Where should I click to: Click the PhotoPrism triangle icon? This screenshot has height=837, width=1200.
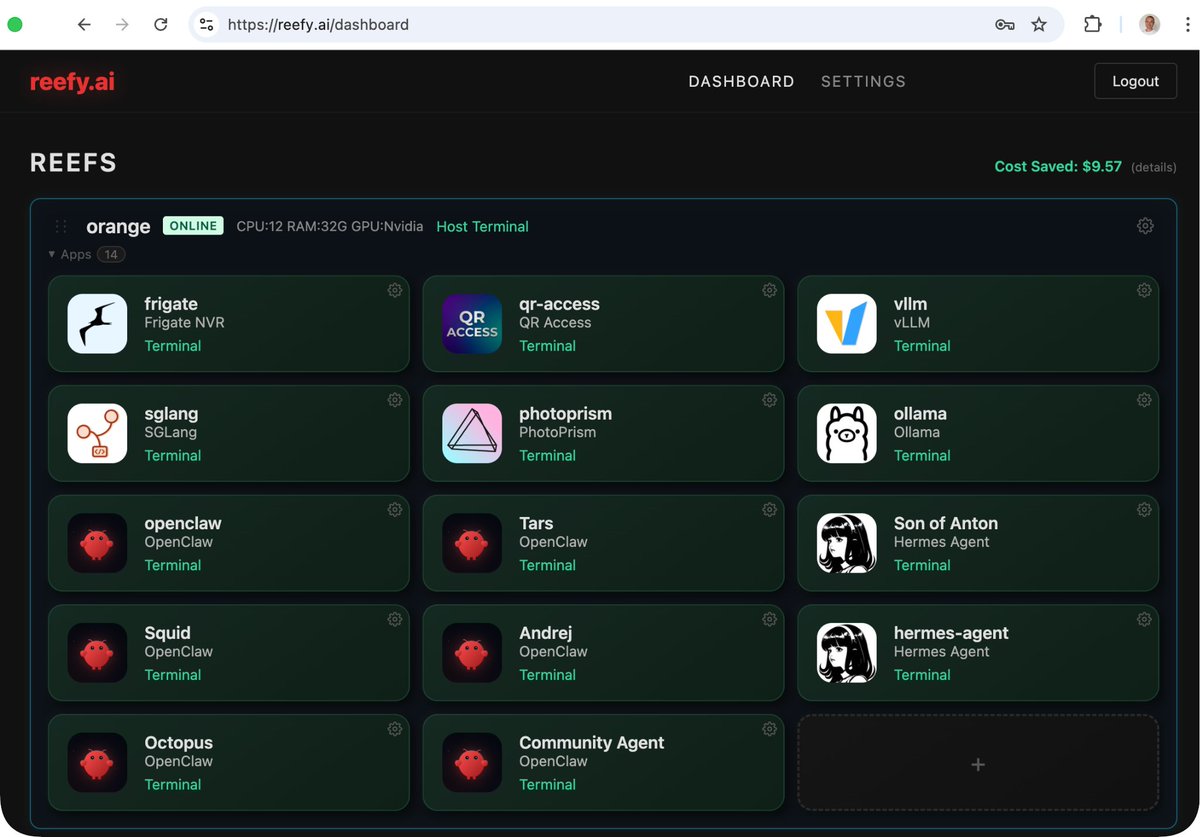472,434
